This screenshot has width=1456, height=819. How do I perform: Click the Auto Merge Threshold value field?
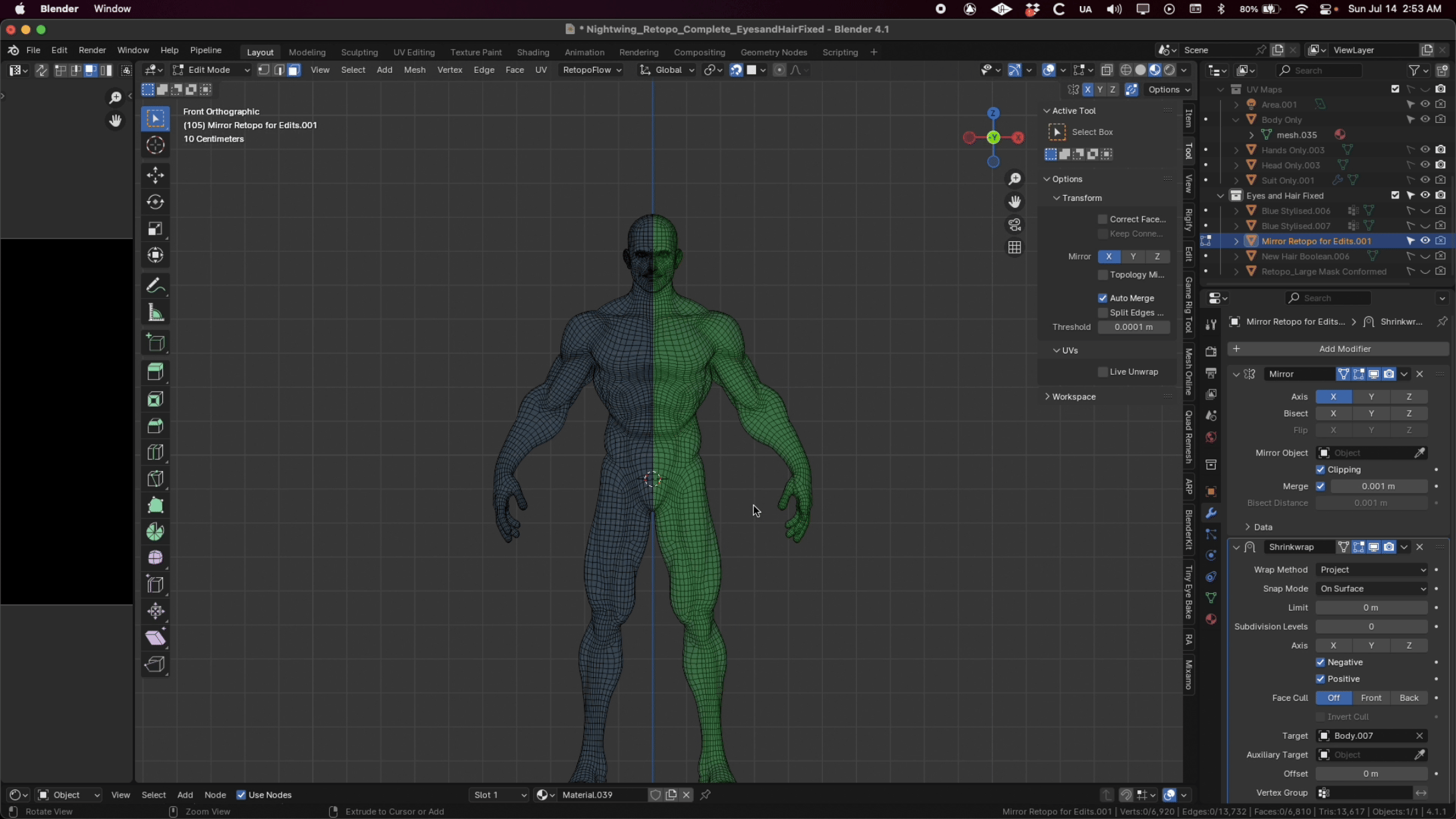1133,327
